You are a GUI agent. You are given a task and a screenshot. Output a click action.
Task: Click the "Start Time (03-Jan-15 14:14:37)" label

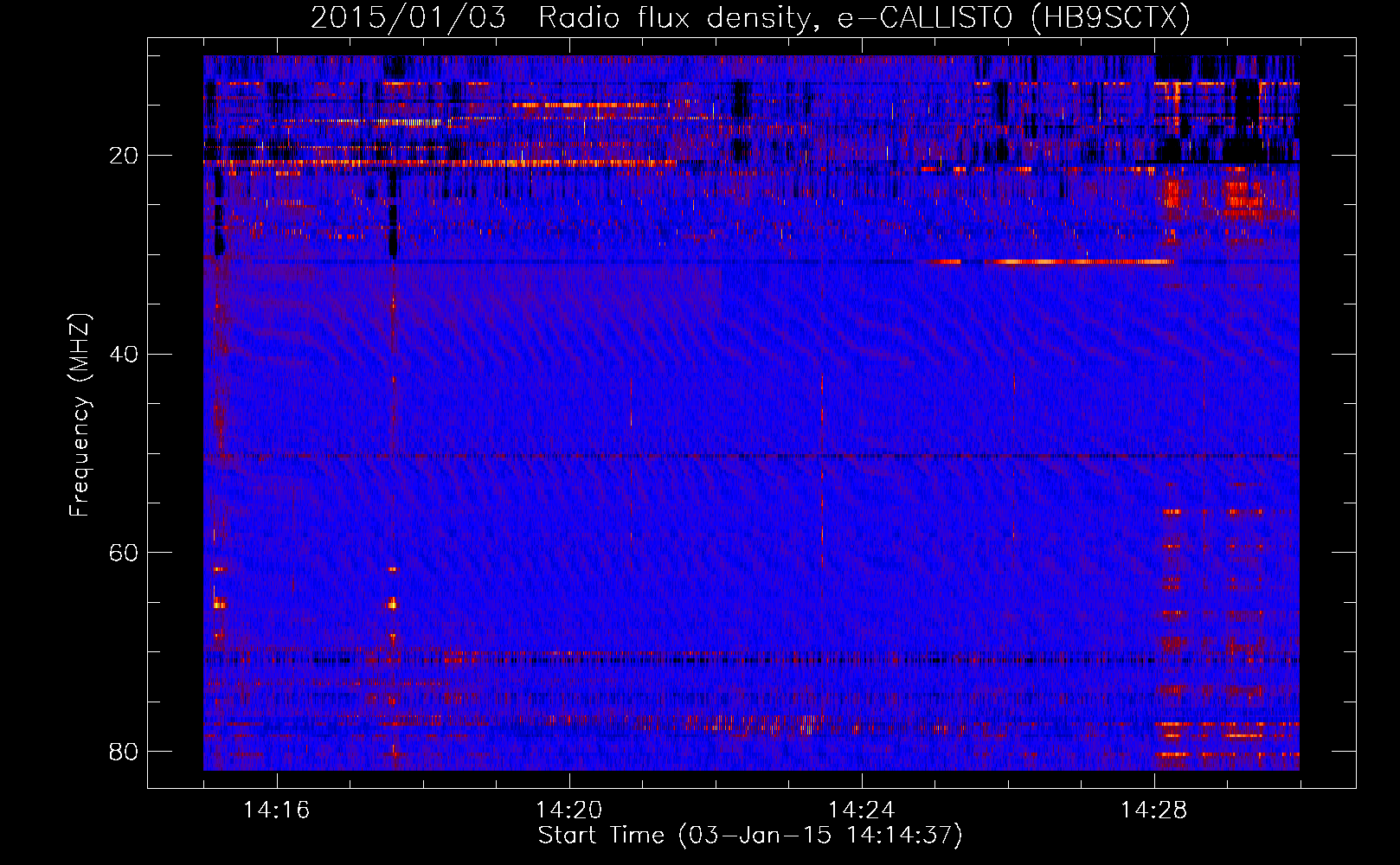(750, 836)
